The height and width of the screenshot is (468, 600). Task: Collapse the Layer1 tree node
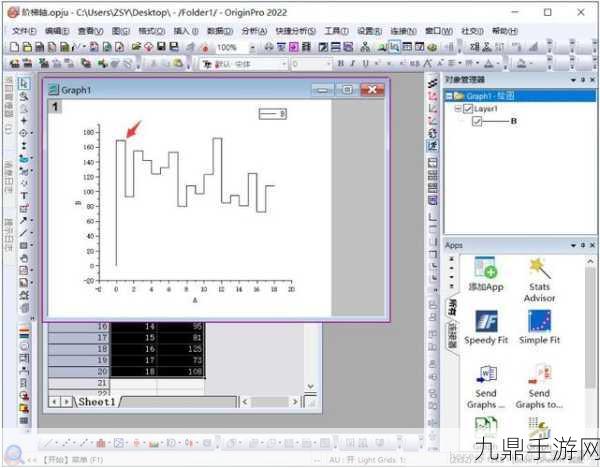click(457, 109)
